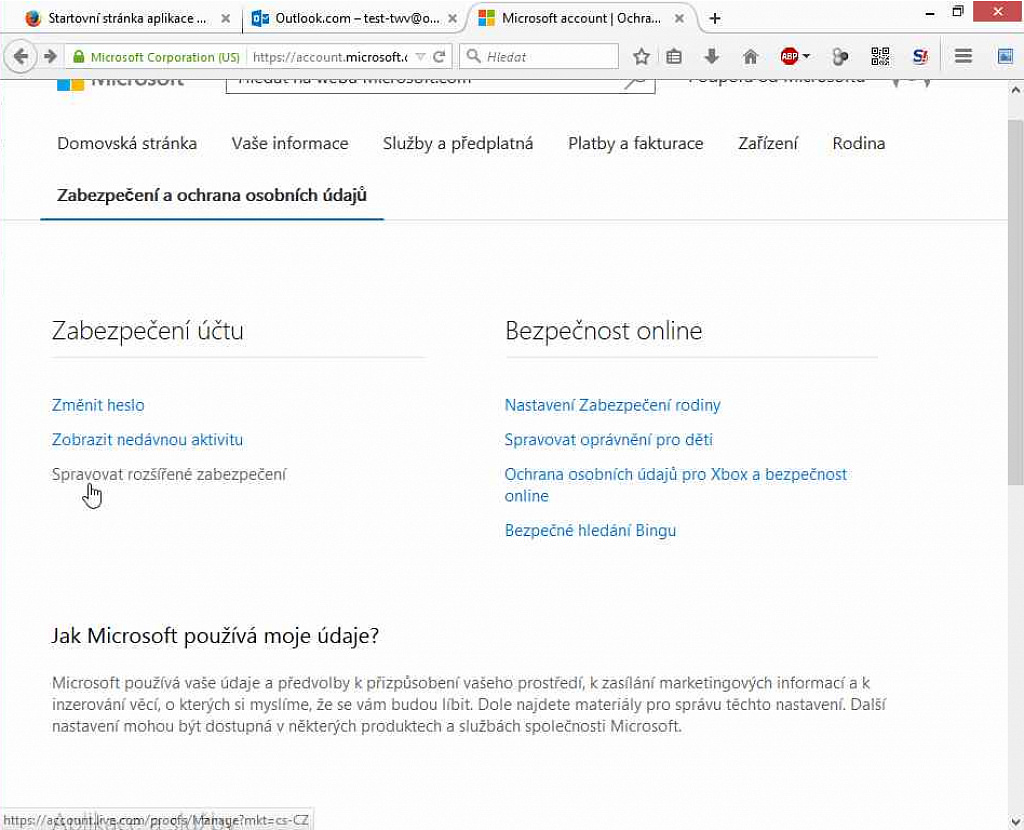The image size is (1024, 830).
Task: Click Spravovat rozšířené zabezpečení link
Action: pos(168,474)
